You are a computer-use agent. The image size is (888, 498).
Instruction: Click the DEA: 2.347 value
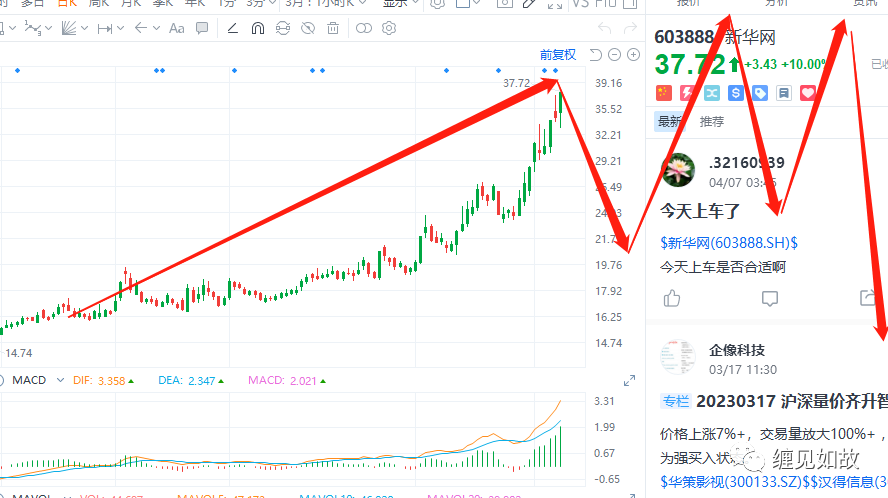point(191,381)
